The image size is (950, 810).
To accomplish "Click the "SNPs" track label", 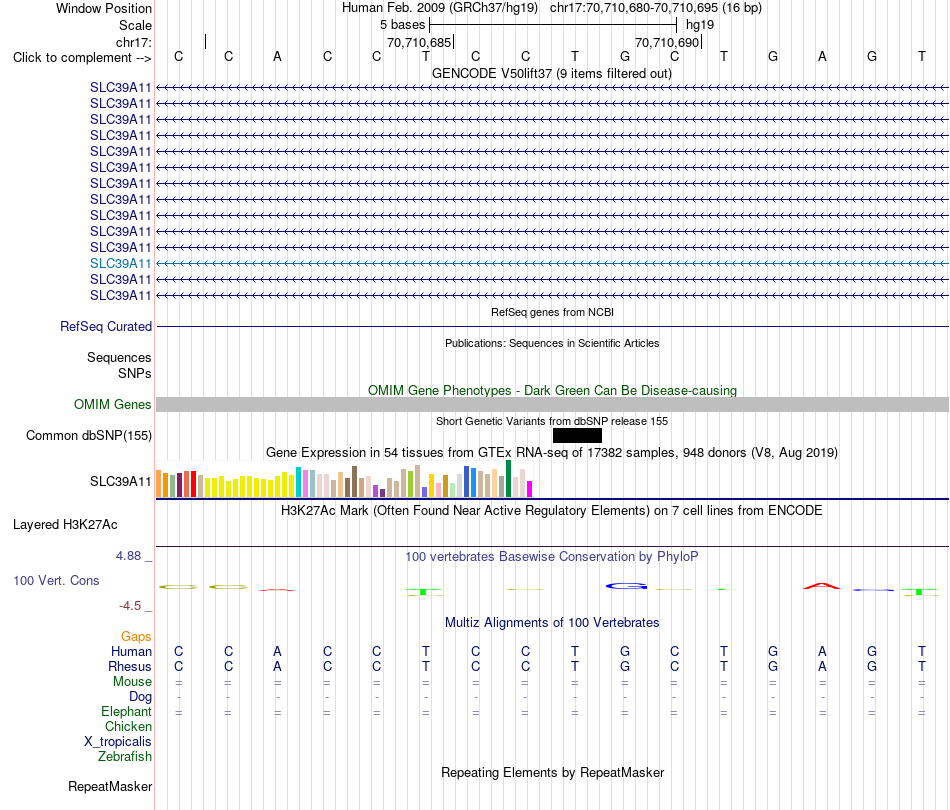I will [x=135, y=373].
